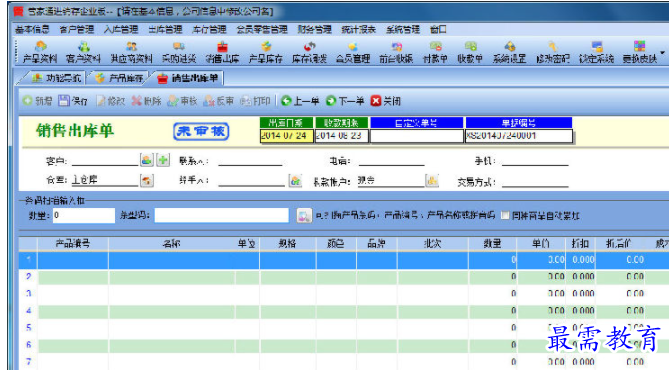The height and width of the screenshot is (370, 669).
Task: Open 客户管理 menu
Action: click(x=77, y=29)
